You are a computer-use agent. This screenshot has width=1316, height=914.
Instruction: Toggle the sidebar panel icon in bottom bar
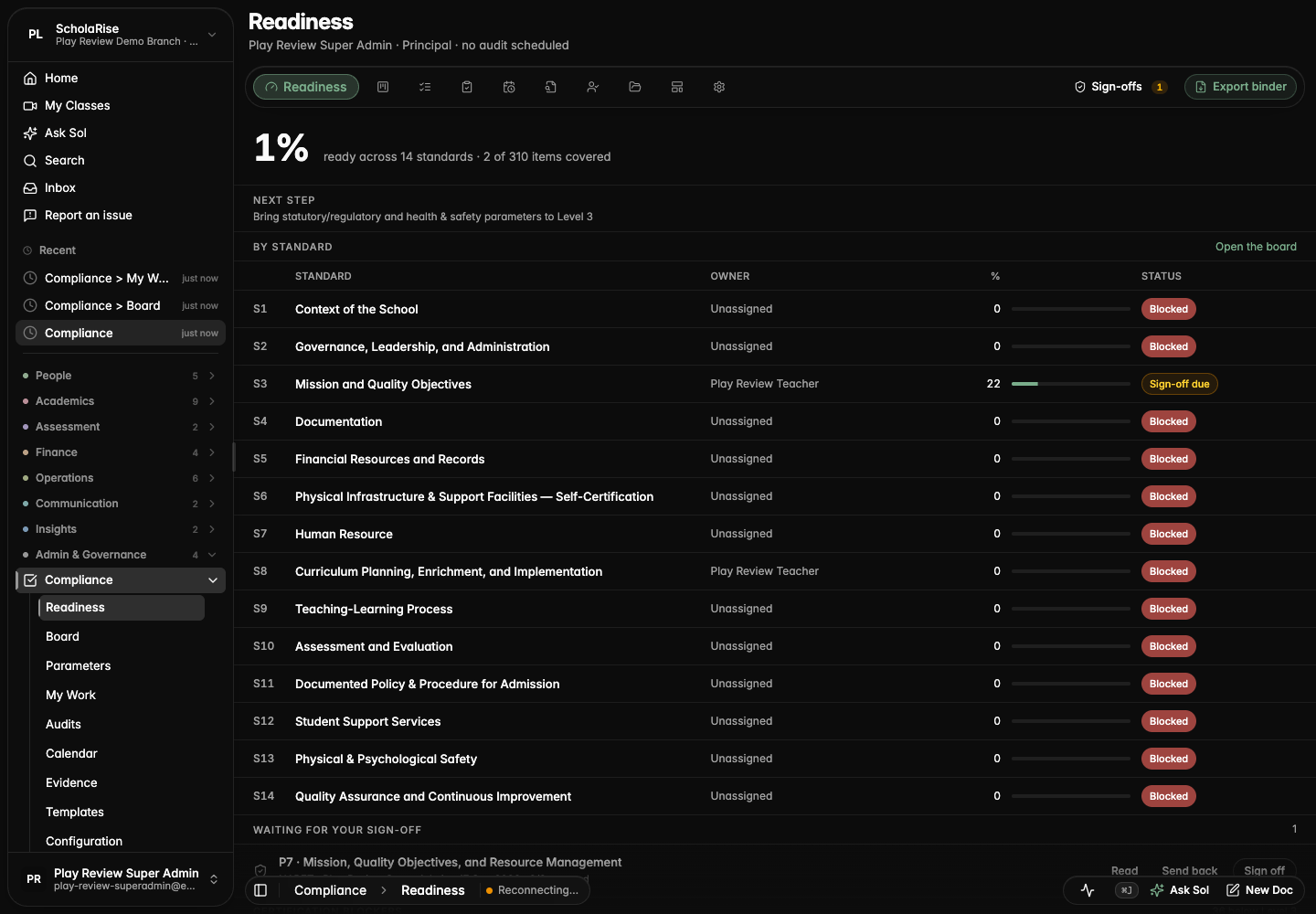(x=260, y=890)
